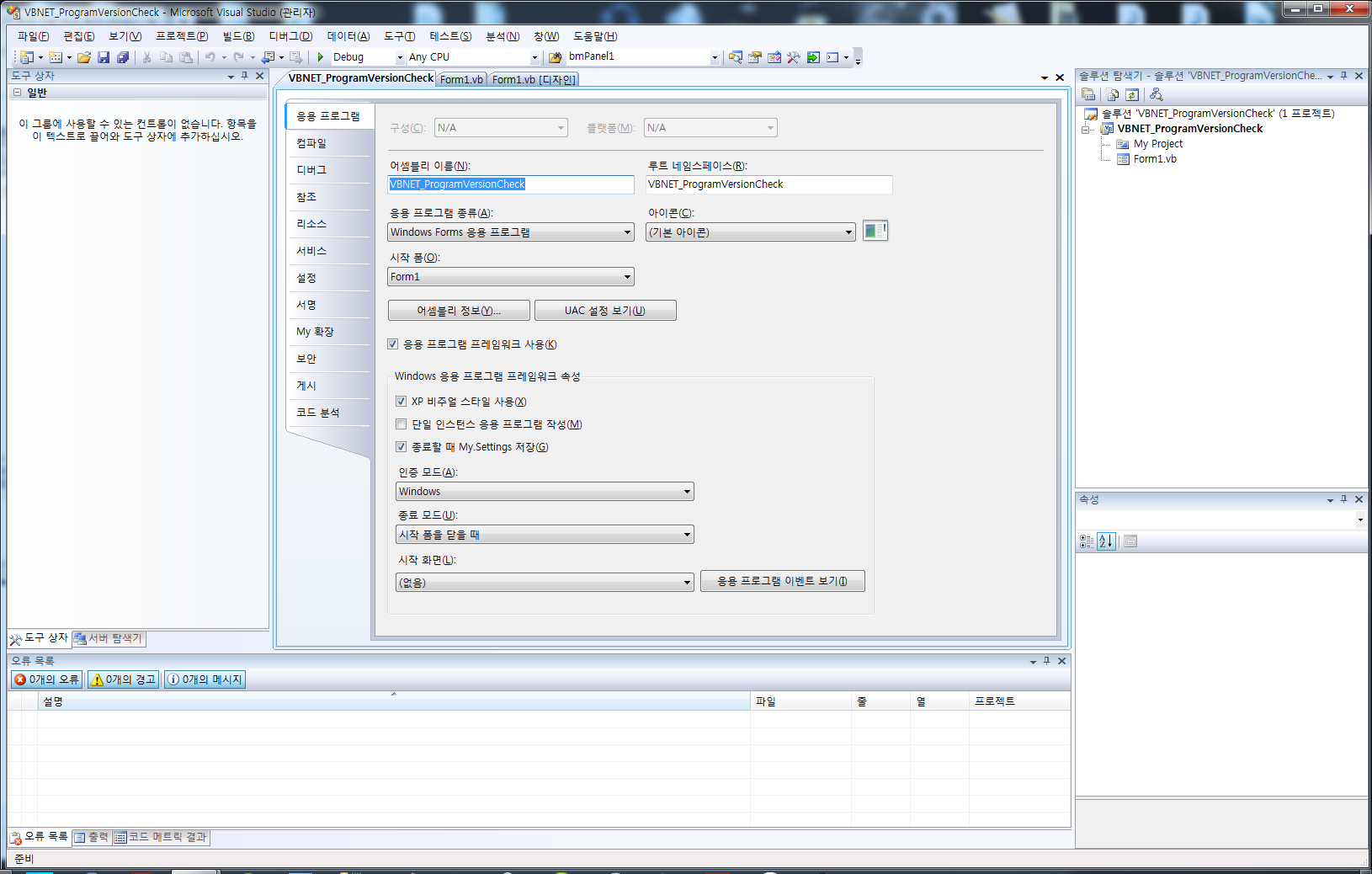Open the 디버그(D) menu
This screenshot has height=874, width=1372.
tap(290, 36)
